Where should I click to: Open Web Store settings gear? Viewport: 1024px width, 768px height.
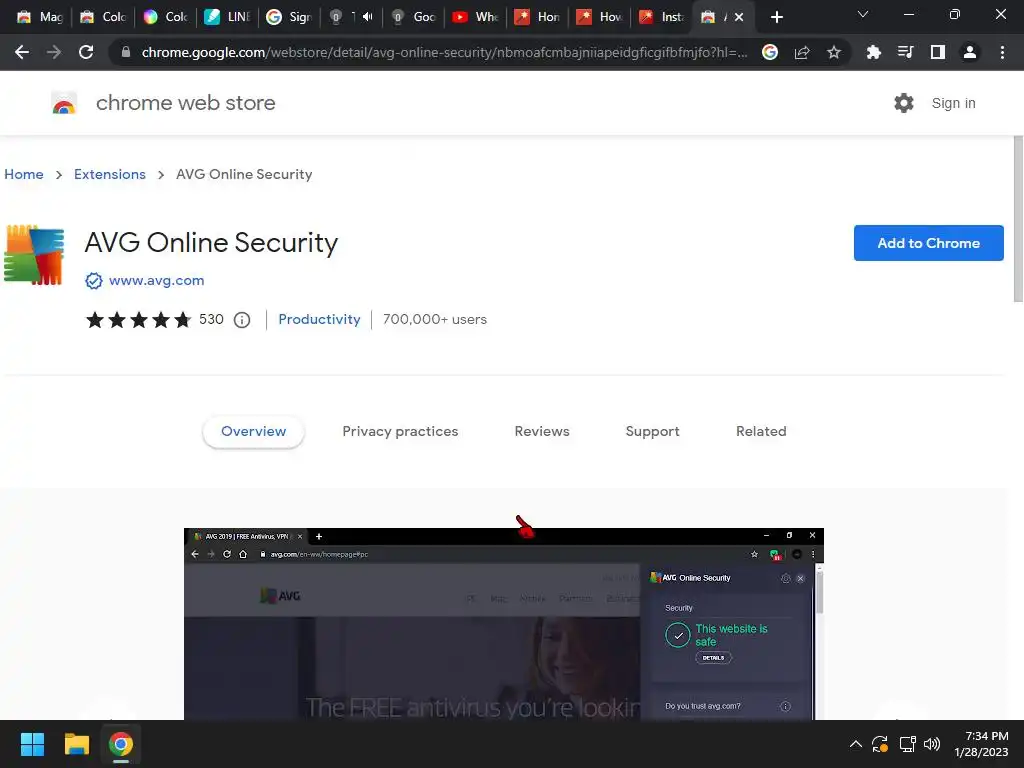click(x=904, y=103)
